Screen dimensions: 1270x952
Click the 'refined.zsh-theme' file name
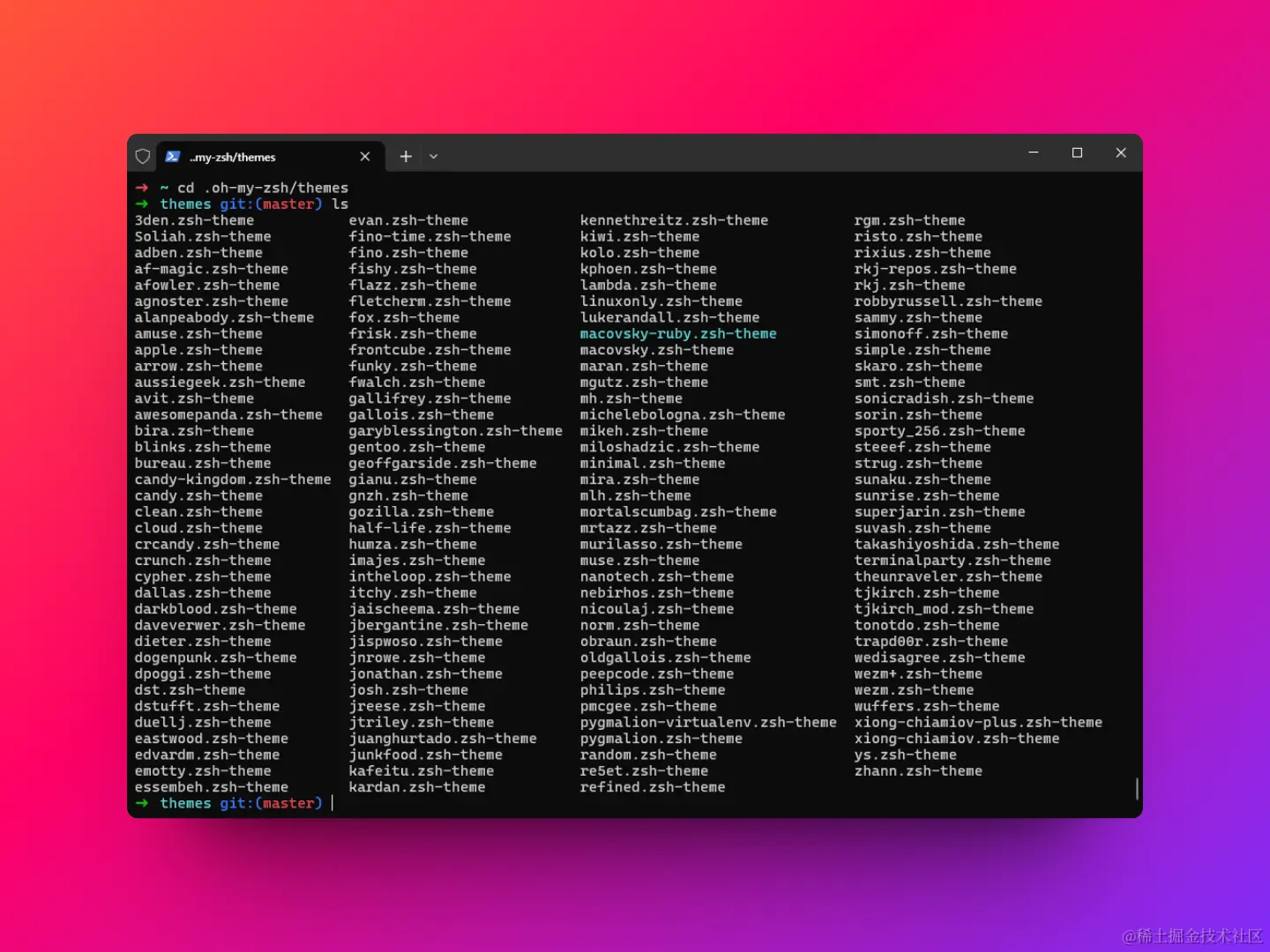[x=653, y=787]
